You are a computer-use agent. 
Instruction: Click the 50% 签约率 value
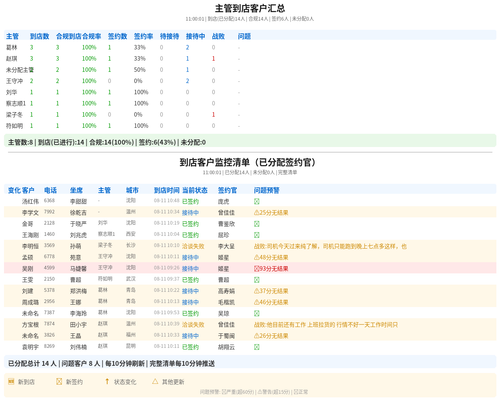pos(140,70)
